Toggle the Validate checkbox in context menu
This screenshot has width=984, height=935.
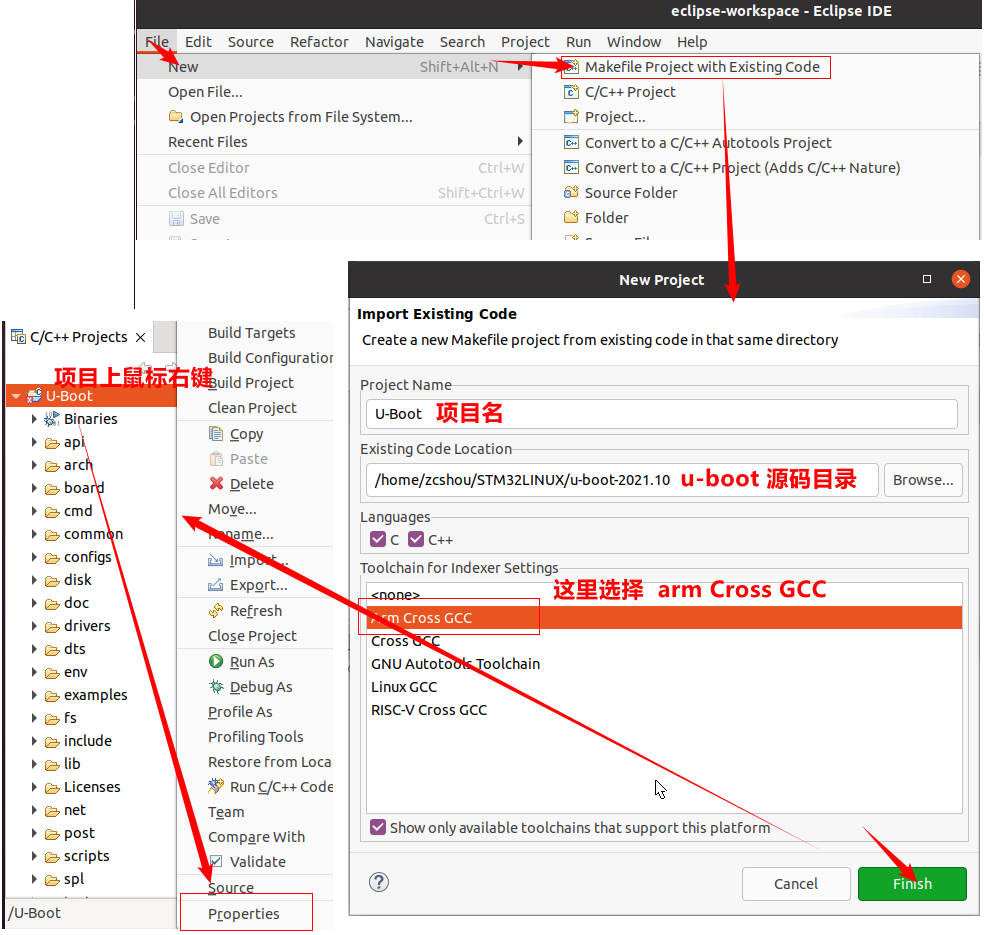tap(215, 861)
